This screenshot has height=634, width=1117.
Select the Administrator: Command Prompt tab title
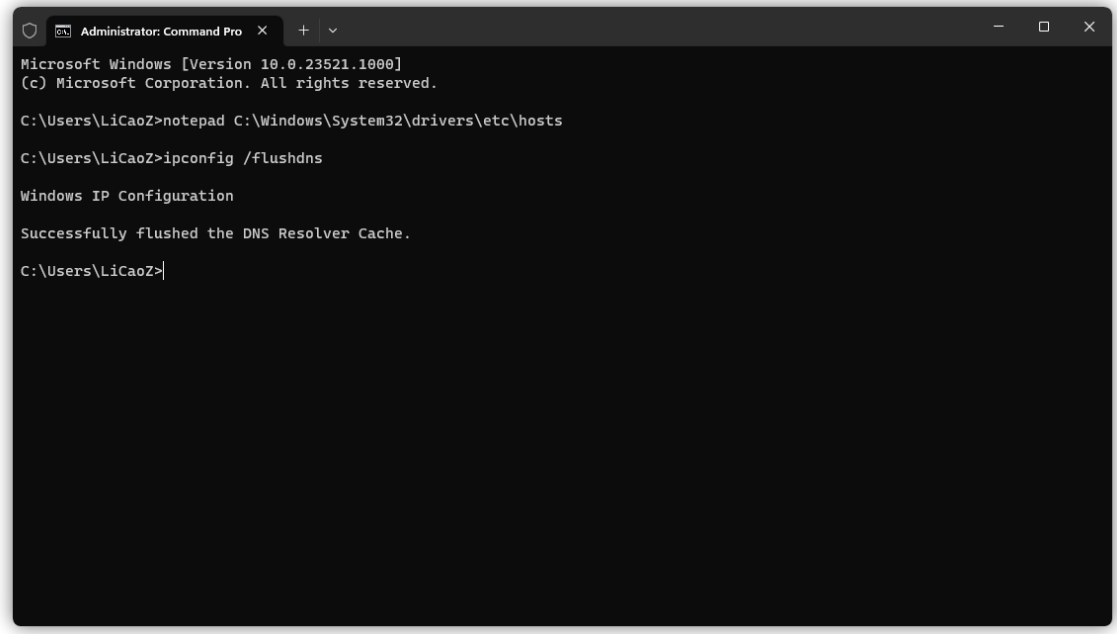pos(160,30)
